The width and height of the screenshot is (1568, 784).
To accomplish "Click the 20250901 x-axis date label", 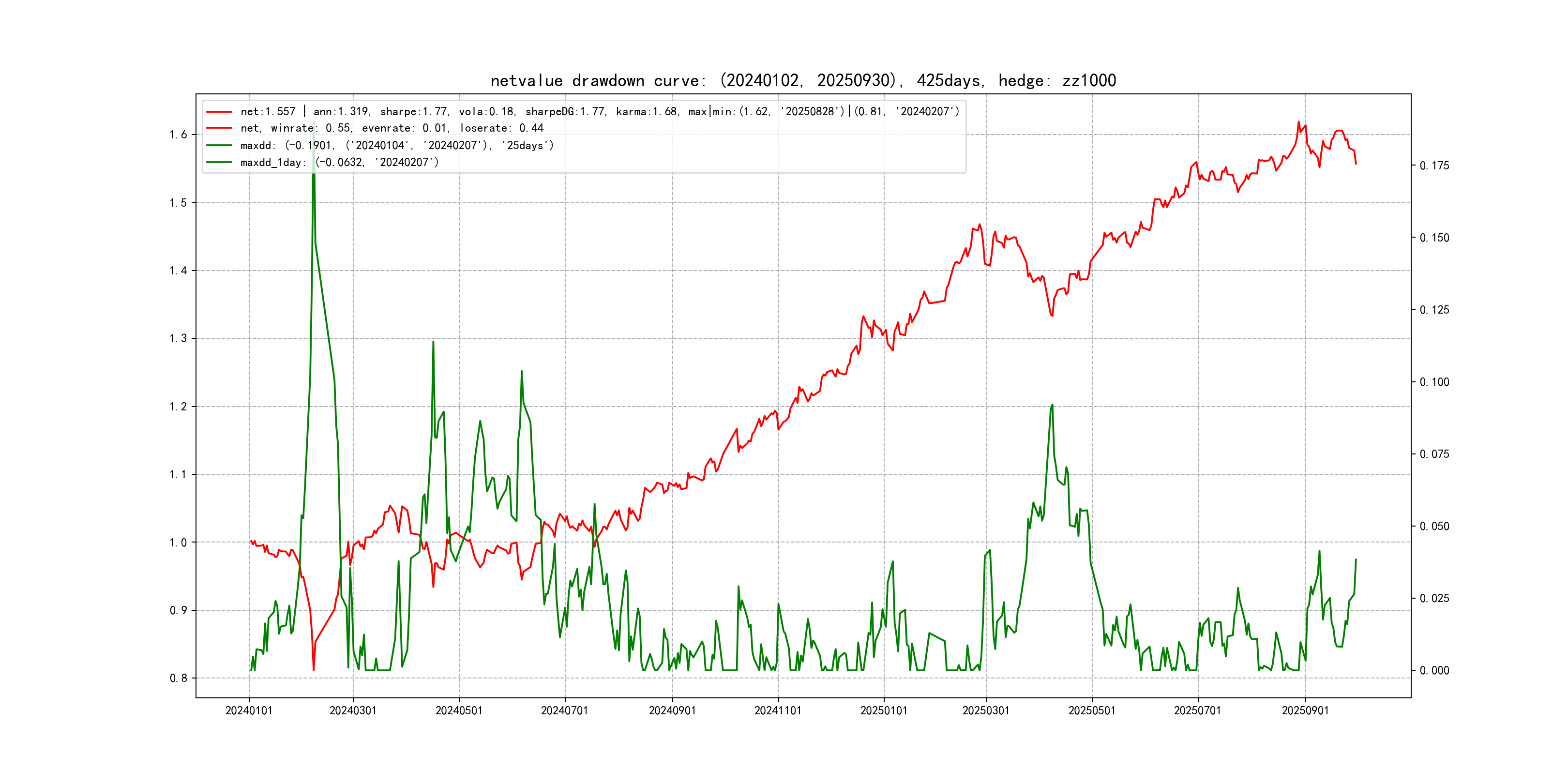I will [1305, 711].
